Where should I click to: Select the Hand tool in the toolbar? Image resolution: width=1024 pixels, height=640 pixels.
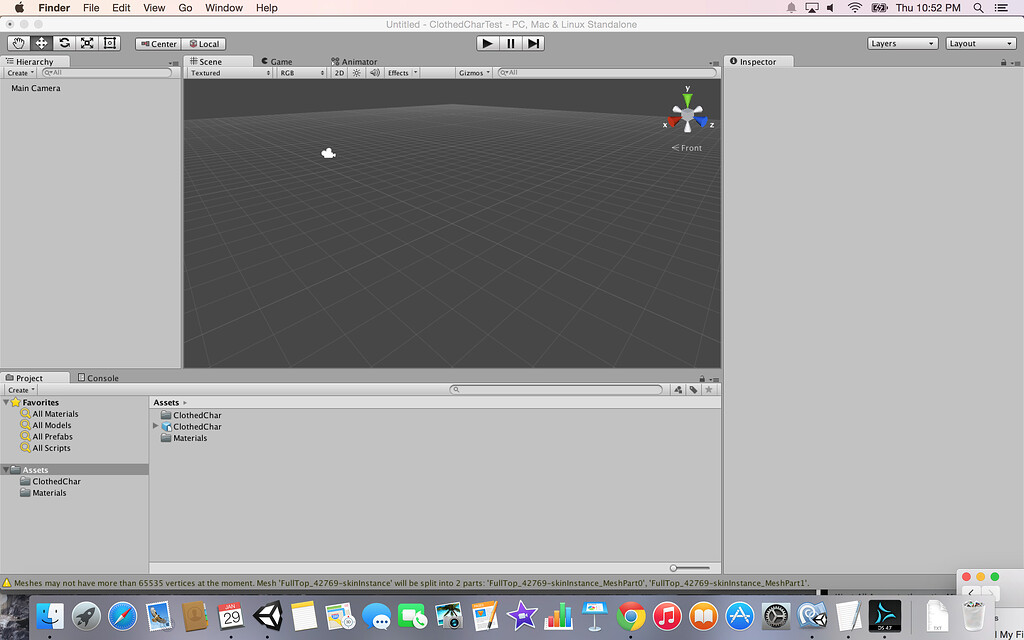tap(18, 43)
